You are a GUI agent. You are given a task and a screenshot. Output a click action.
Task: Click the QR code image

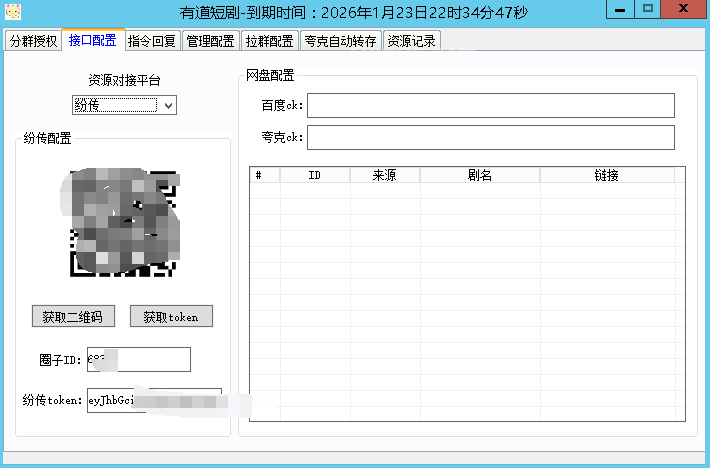coord(123,223)
